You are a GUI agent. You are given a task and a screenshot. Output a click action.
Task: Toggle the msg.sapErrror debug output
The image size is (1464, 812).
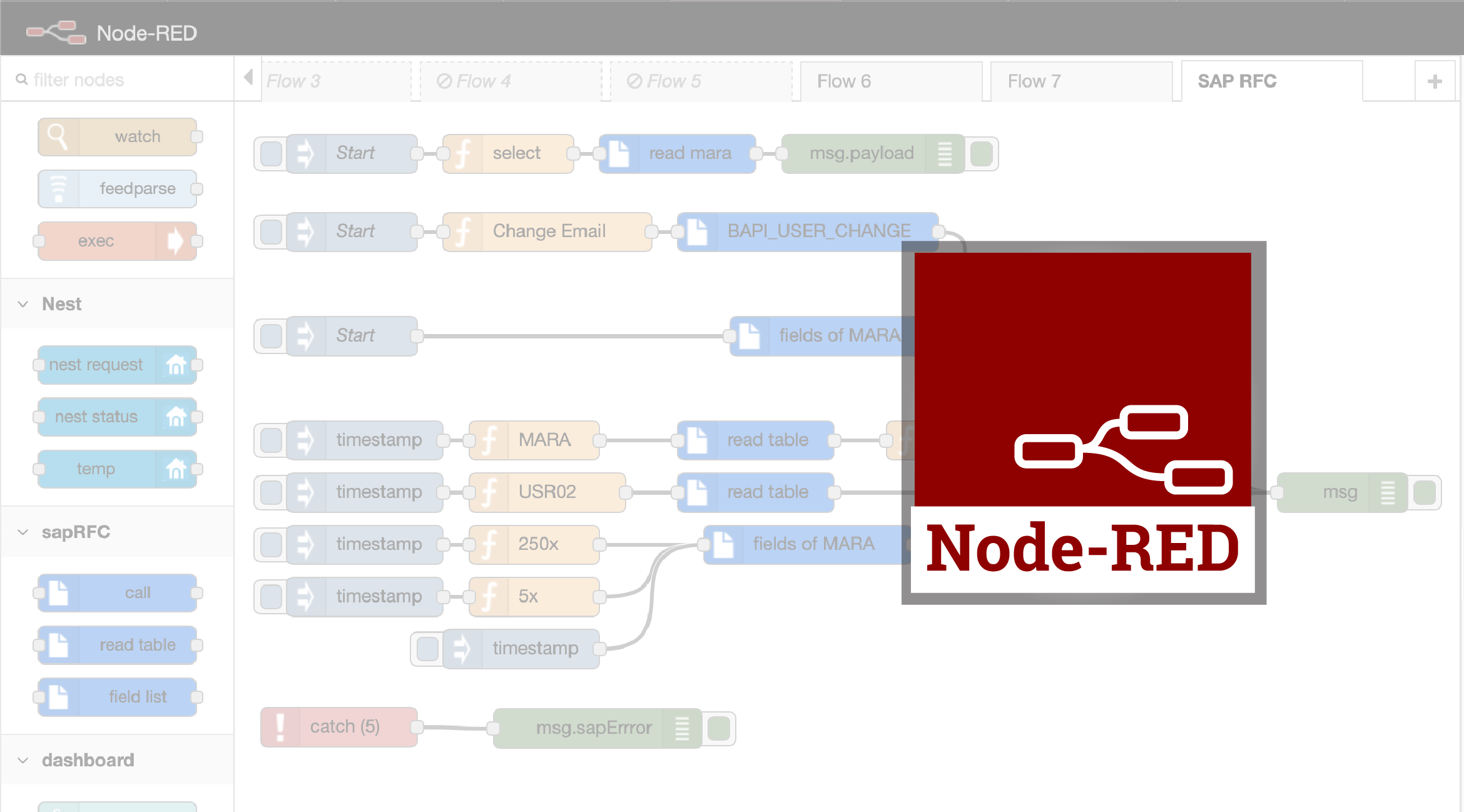click(x=718, y=727)
